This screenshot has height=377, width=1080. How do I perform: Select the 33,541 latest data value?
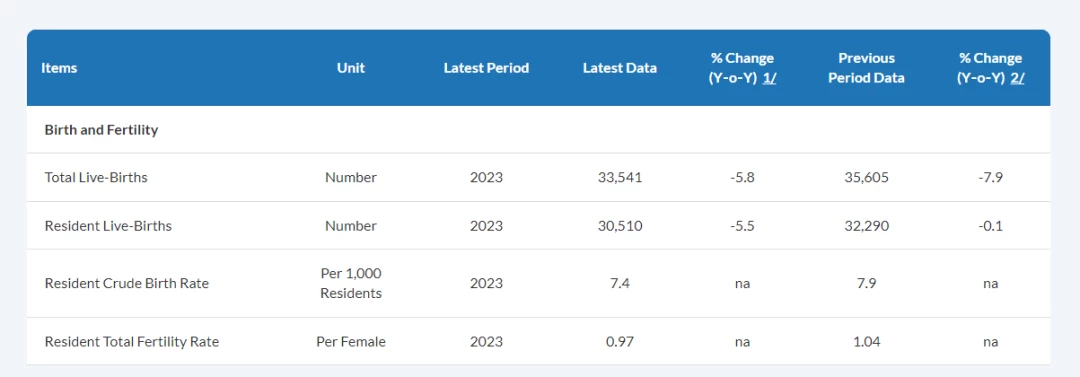point(620,177)
